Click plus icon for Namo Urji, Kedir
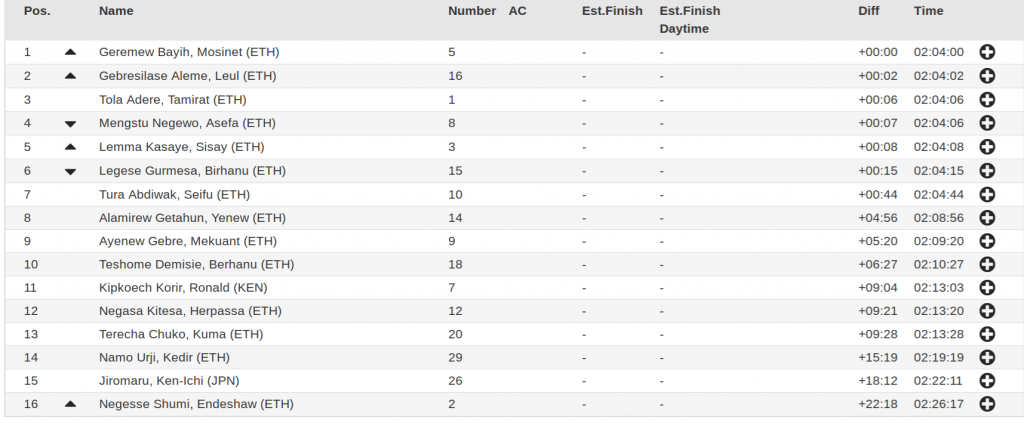 pos(987,358)
